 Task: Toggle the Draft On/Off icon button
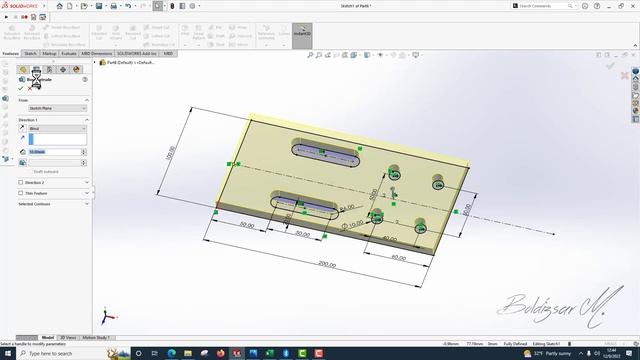[x=22, y=162]
